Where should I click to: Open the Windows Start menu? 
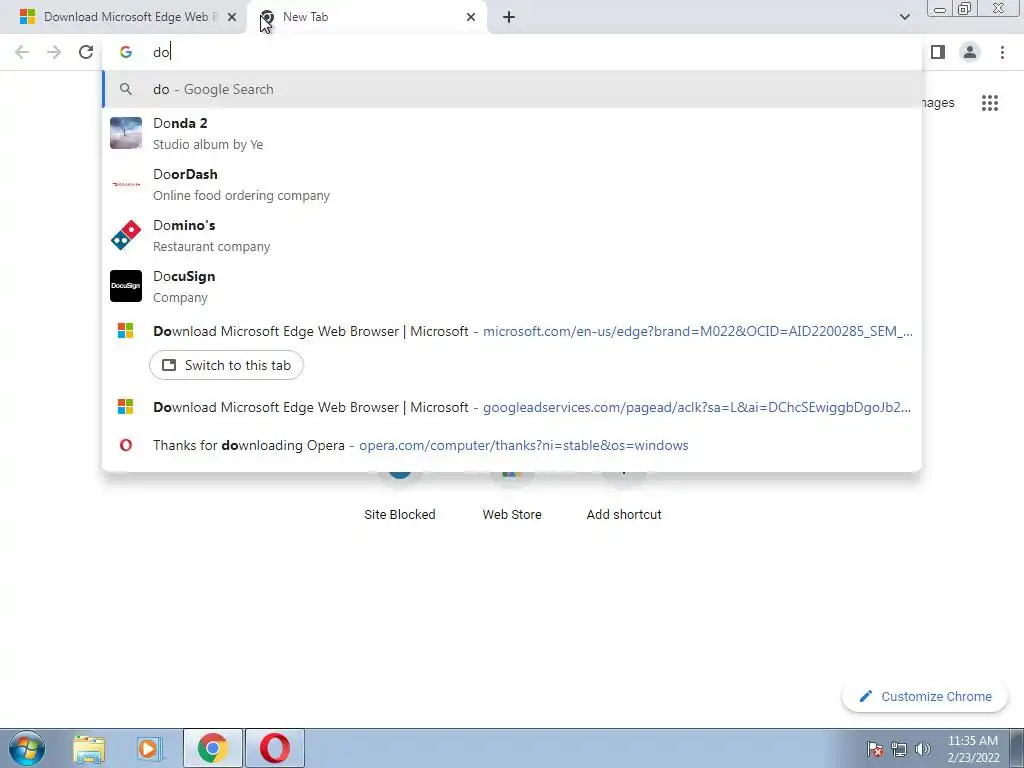pos(26,748)
